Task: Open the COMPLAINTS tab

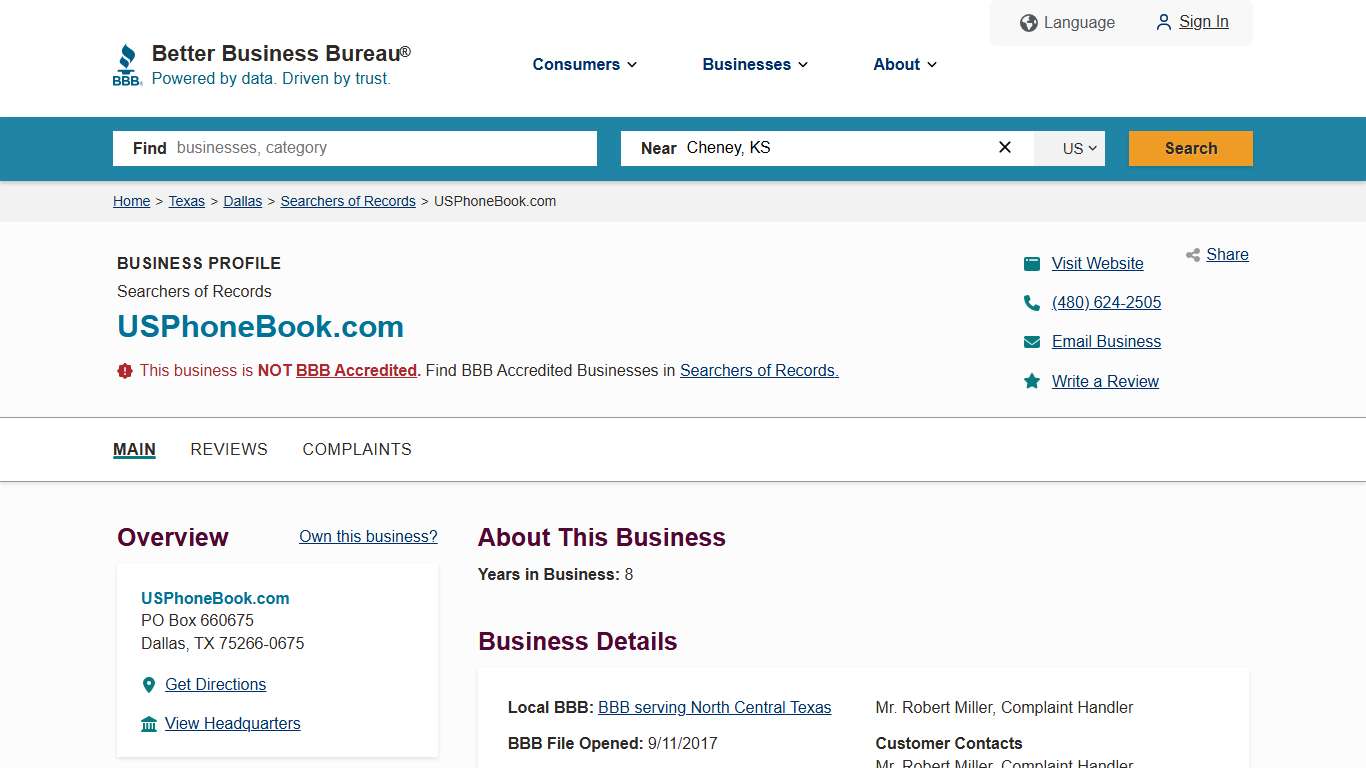Action: pos(357,449)
